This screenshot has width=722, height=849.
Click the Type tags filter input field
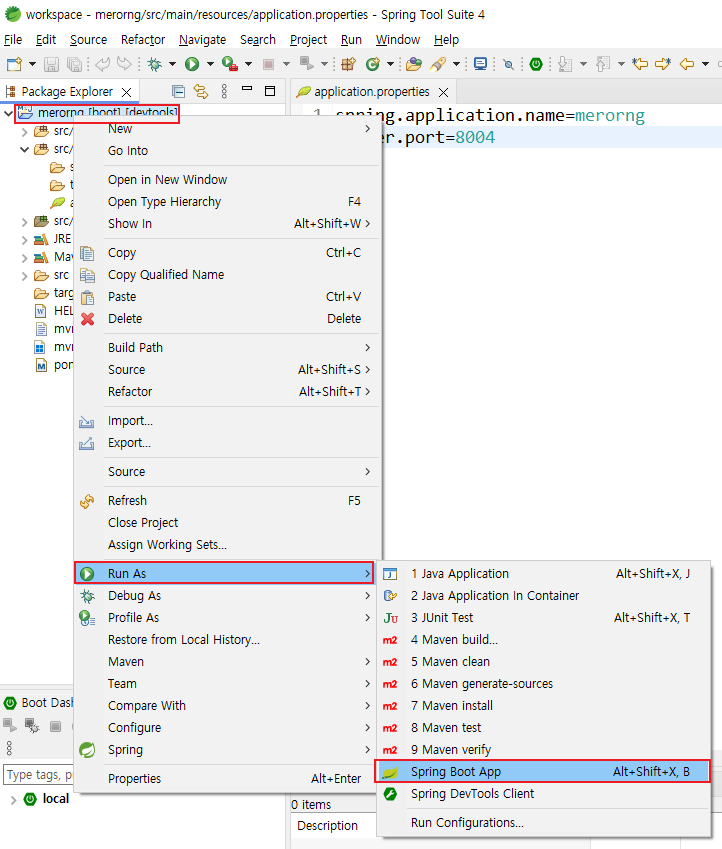38,775
